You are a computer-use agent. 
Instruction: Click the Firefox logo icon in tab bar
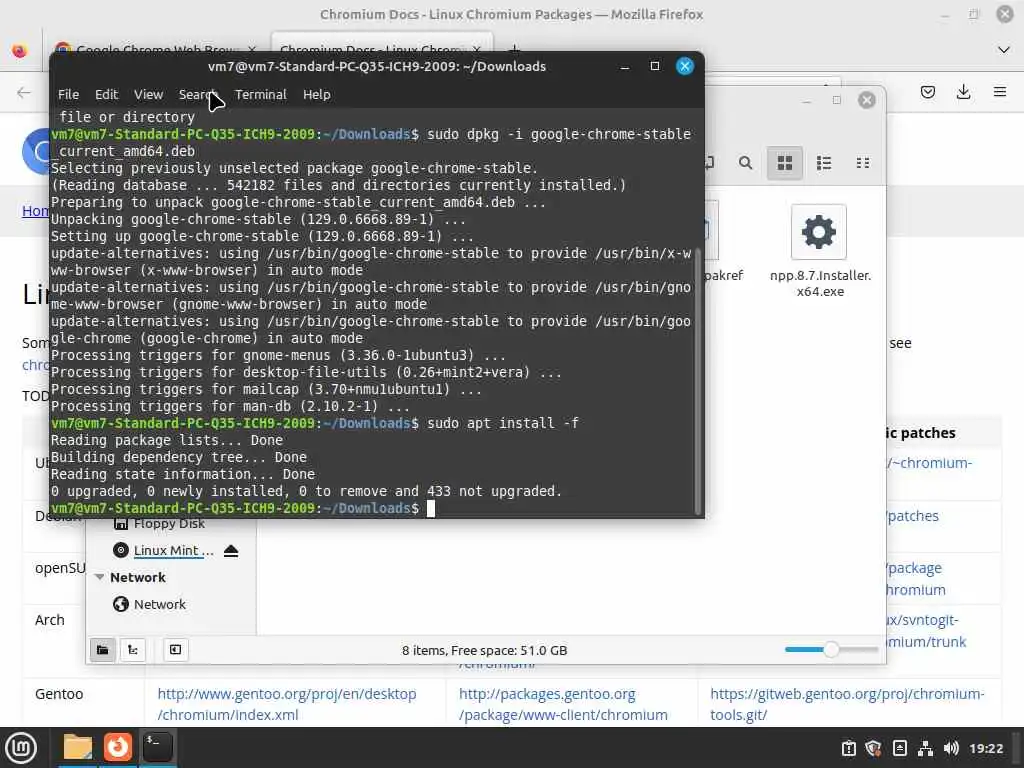20,50
